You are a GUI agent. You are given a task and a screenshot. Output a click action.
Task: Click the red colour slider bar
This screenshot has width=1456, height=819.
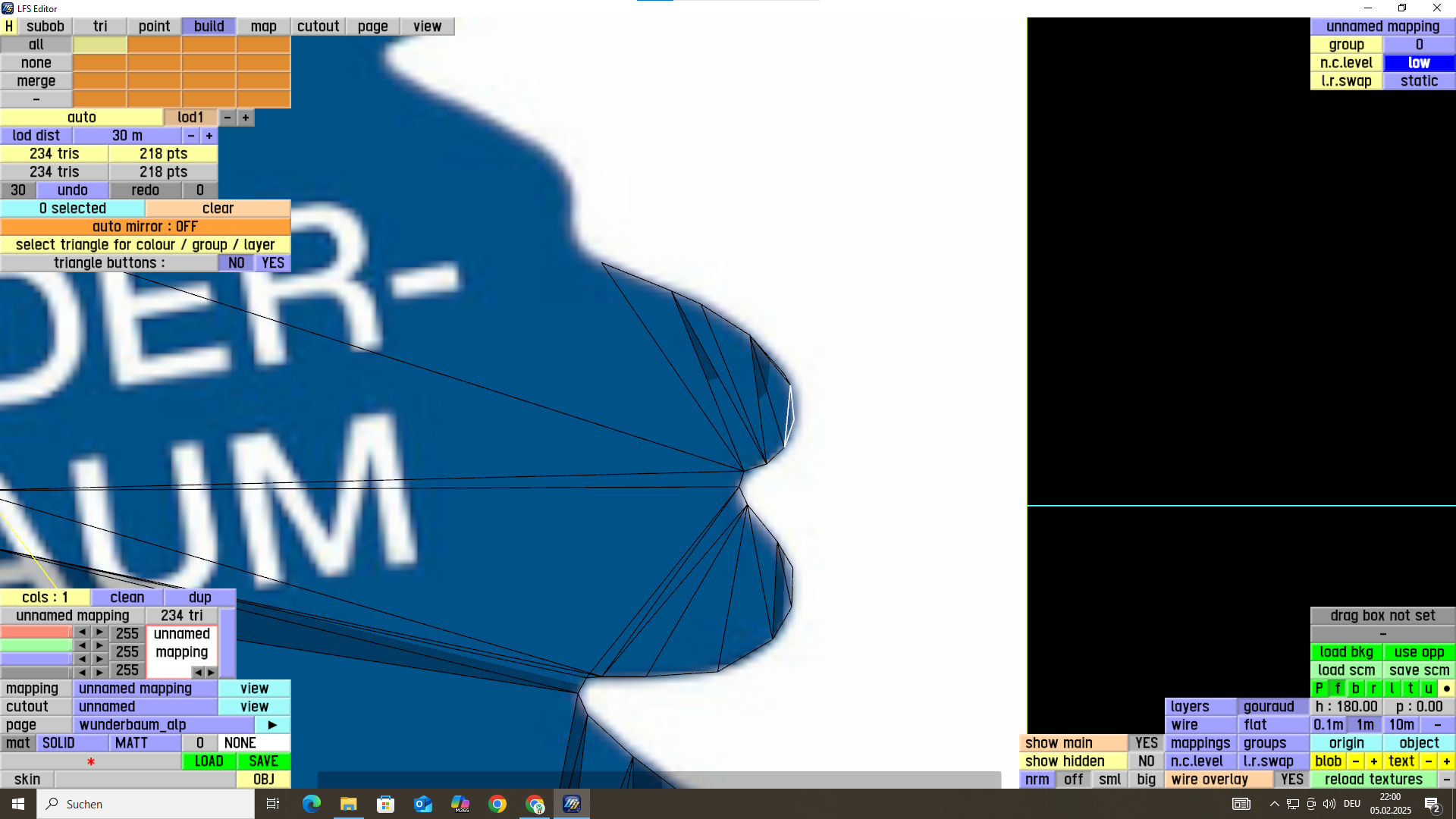[36, 632]
